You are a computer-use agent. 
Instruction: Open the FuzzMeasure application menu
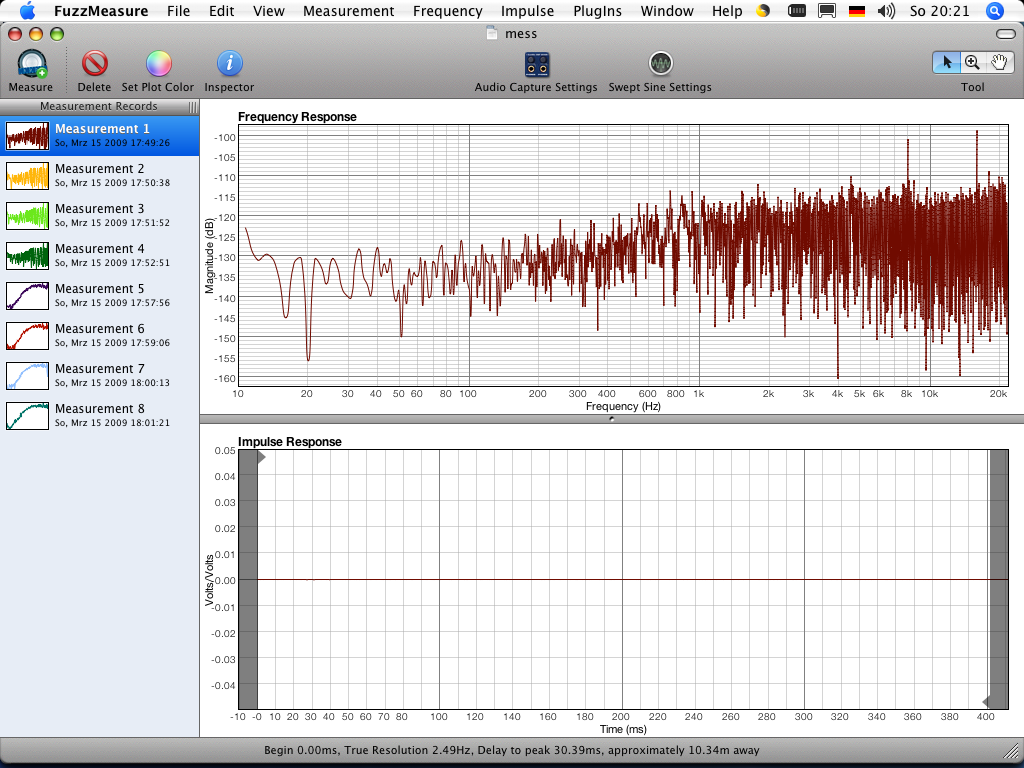pyautogui.click(x=101, y=11)
